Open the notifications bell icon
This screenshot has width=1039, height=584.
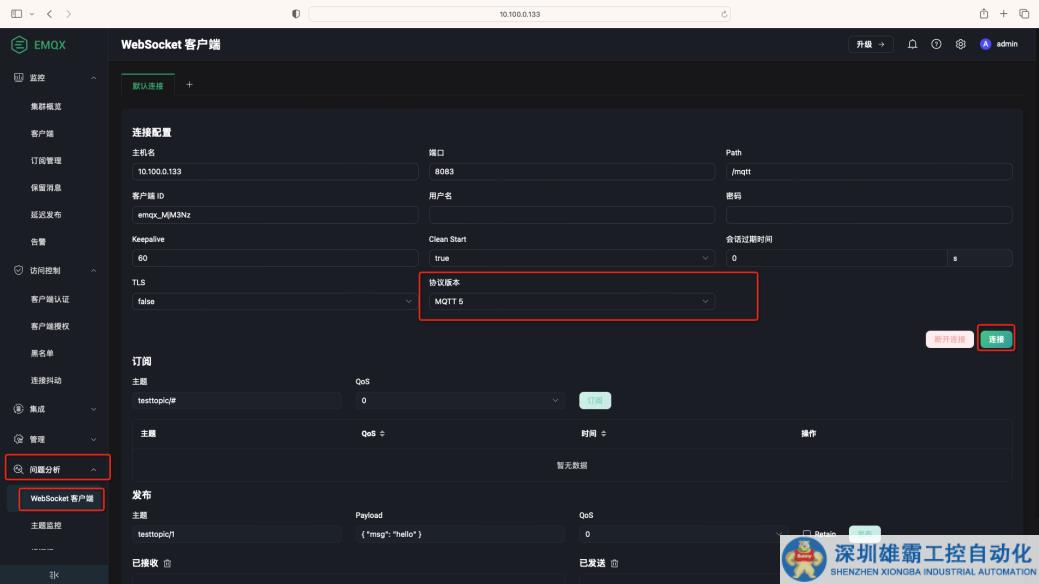click(912, 44)
